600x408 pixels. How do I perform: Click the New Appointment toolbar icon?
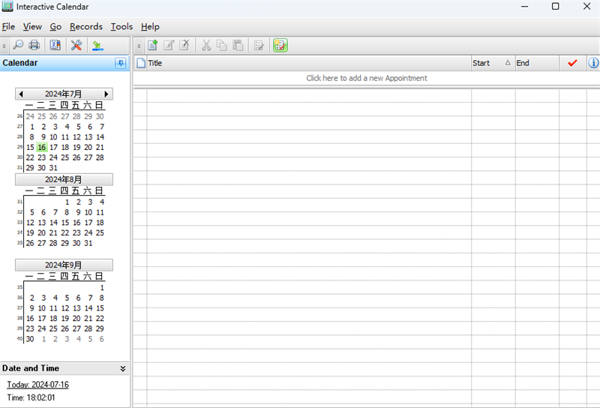click(153, 45)
